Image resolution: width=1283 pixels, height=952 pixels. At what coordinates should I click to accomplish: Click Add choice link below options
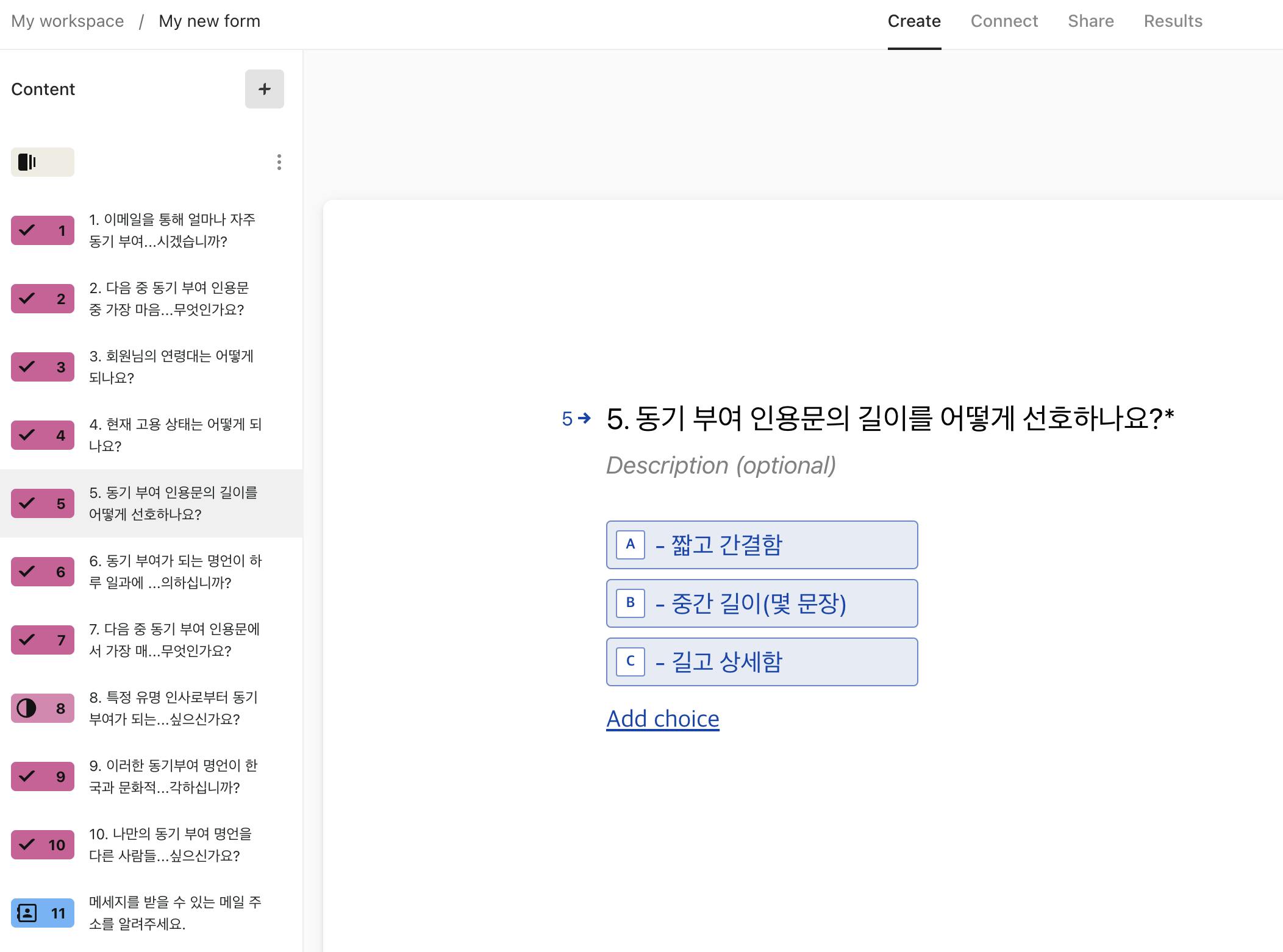point(664,718)
